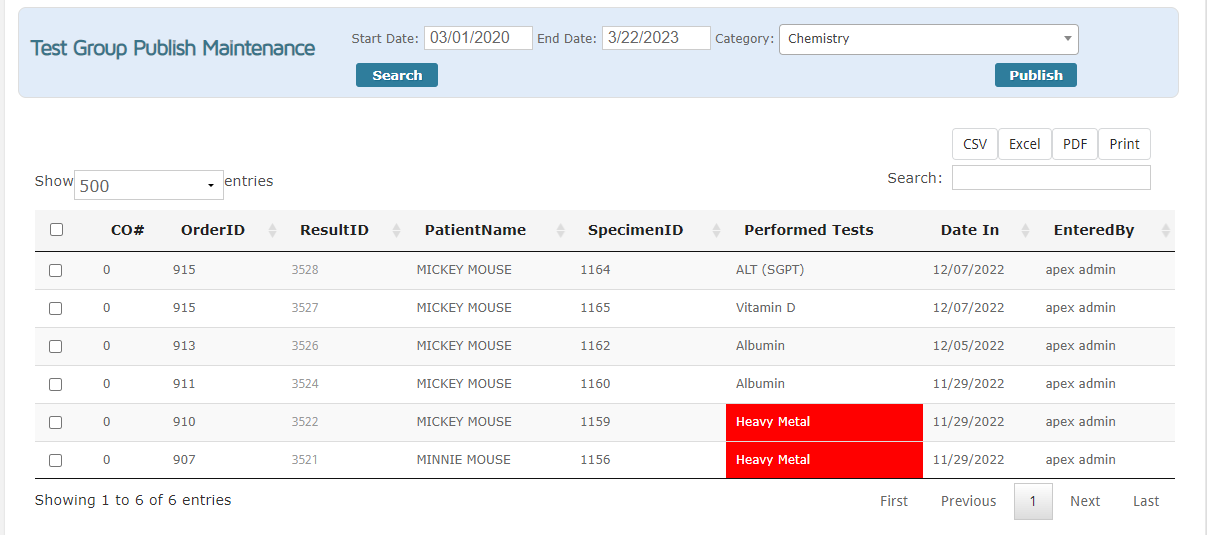This screenshot has height=535, width=1207.
Task: Check the row for ResultID 3521
Action: [56, 460]
